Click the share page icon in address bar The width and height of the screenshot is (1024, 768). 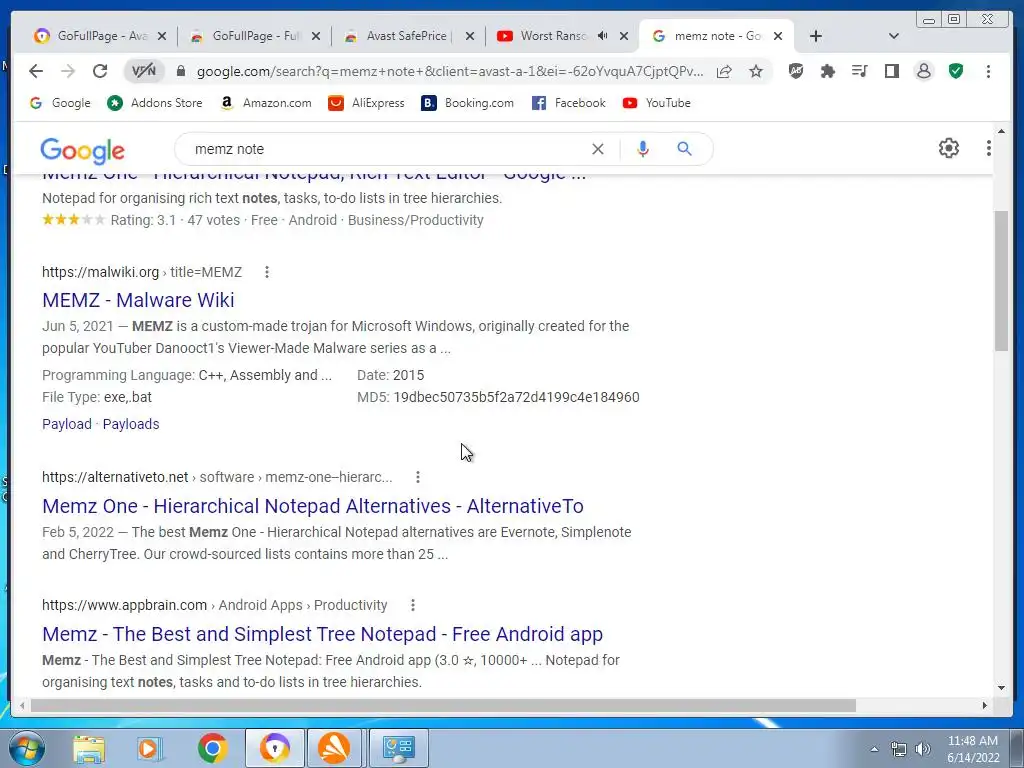click(x=724, y=71)
